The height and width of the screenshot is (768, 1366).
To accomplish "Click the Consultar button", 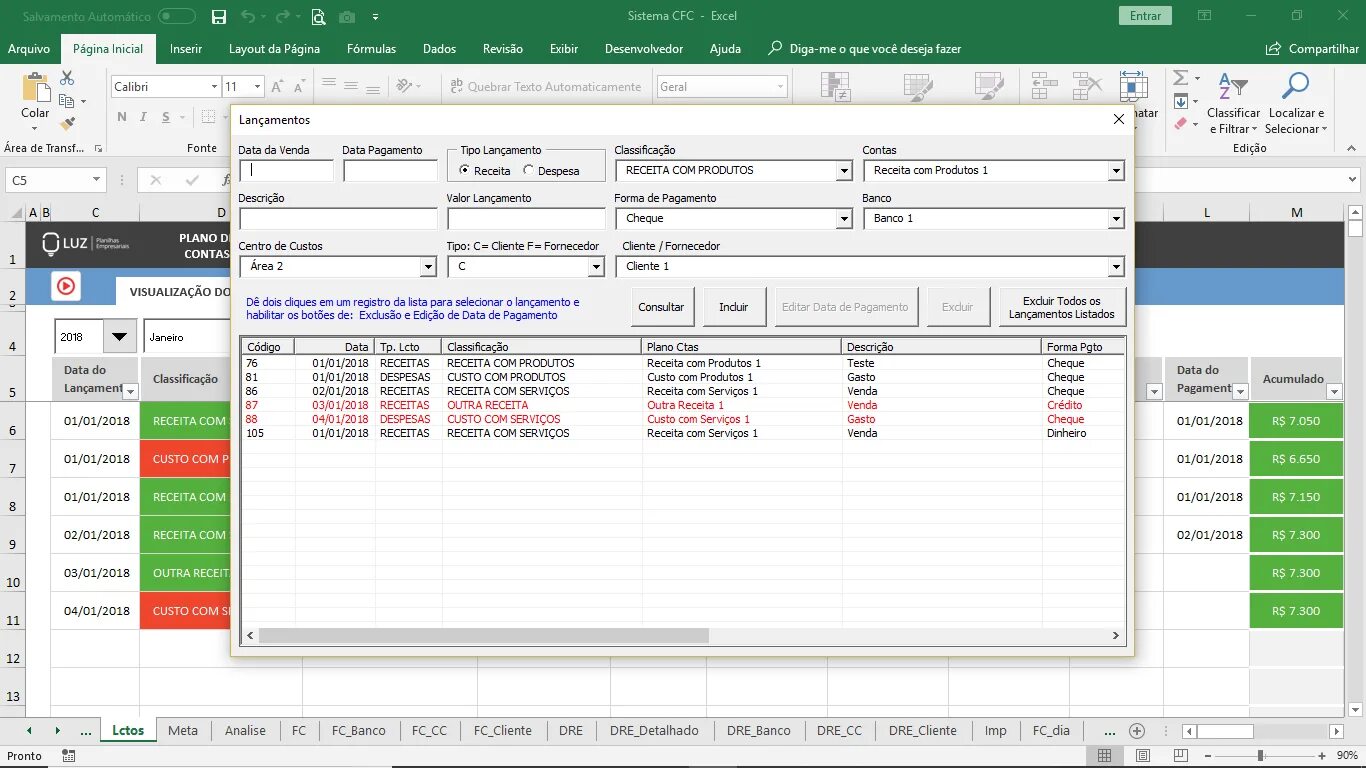I will 661,307.
